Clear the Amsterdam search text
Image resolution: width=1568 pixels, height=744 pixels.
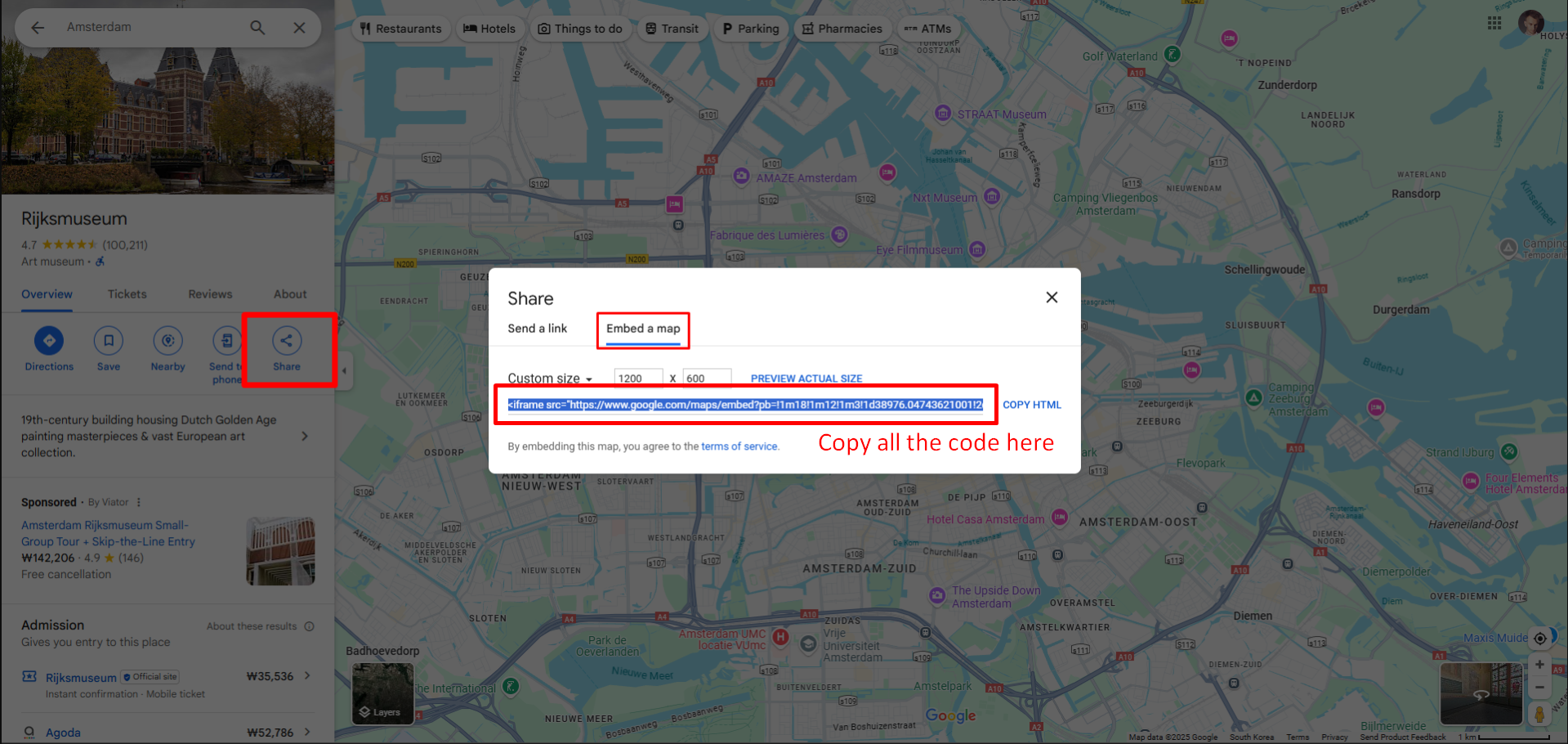(300, 28)
